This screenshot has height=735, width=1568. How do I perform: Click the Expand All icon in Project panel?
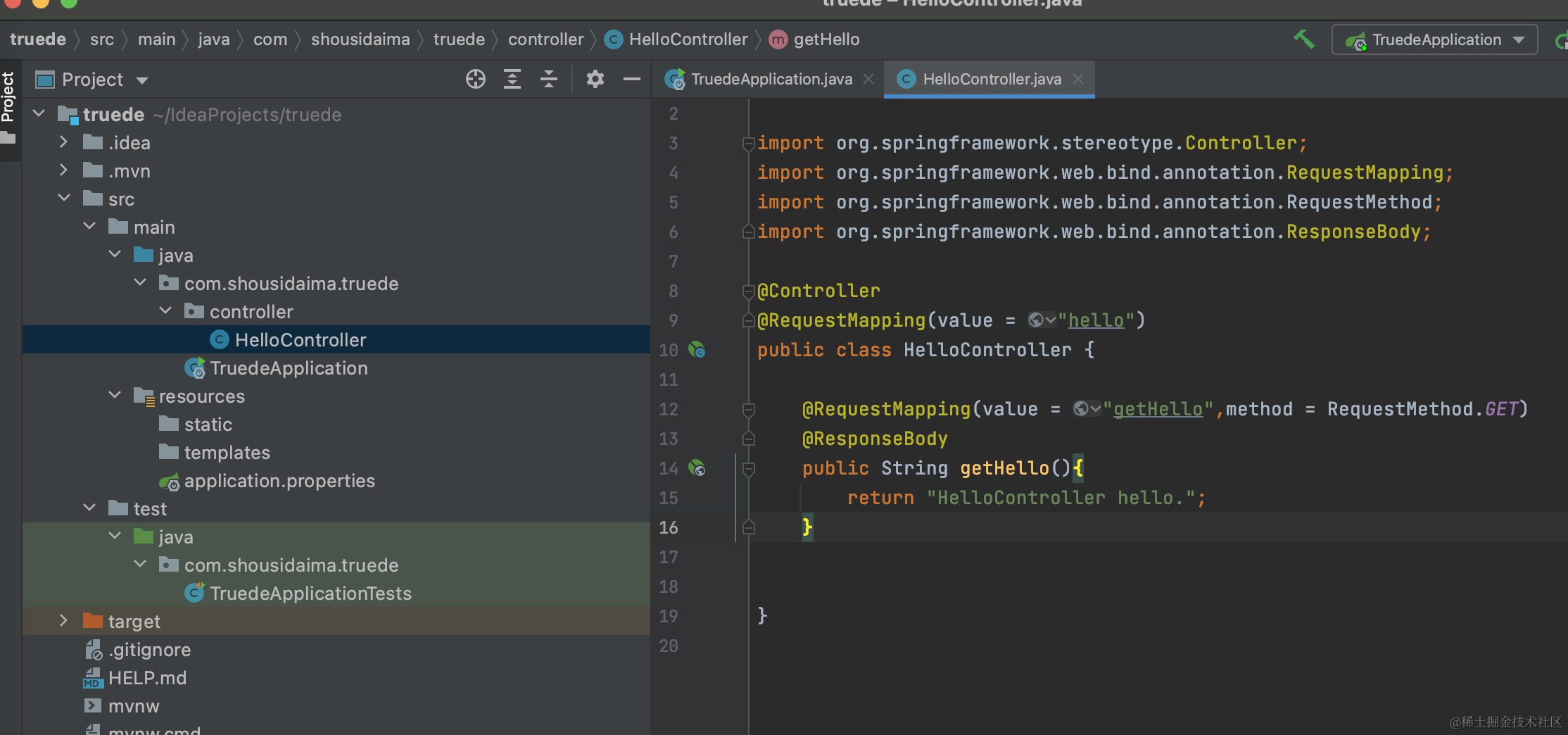pos(512,80)
